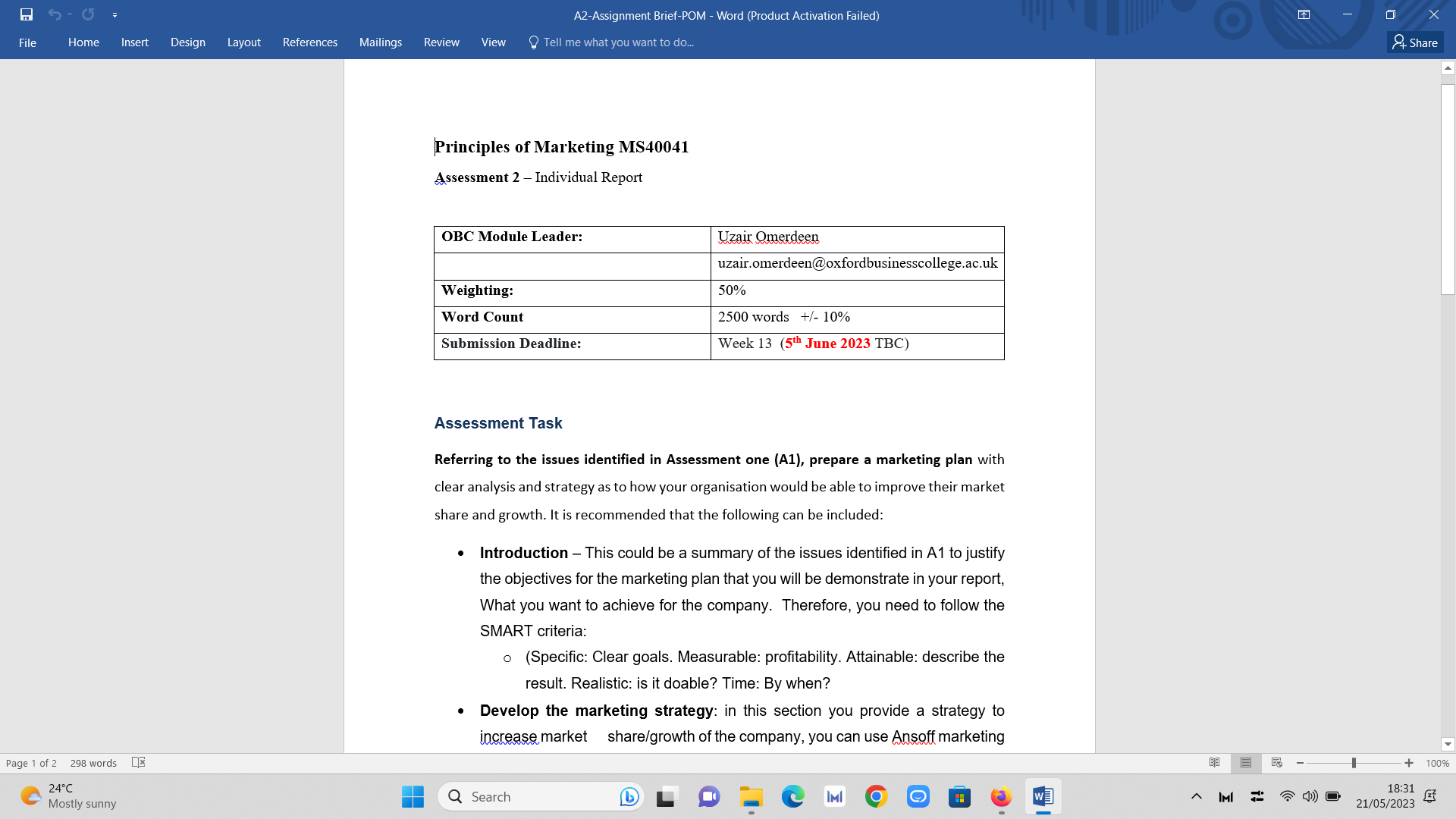
Task: Open Ribbon Display Options
Action: (x=1304, y=14)
